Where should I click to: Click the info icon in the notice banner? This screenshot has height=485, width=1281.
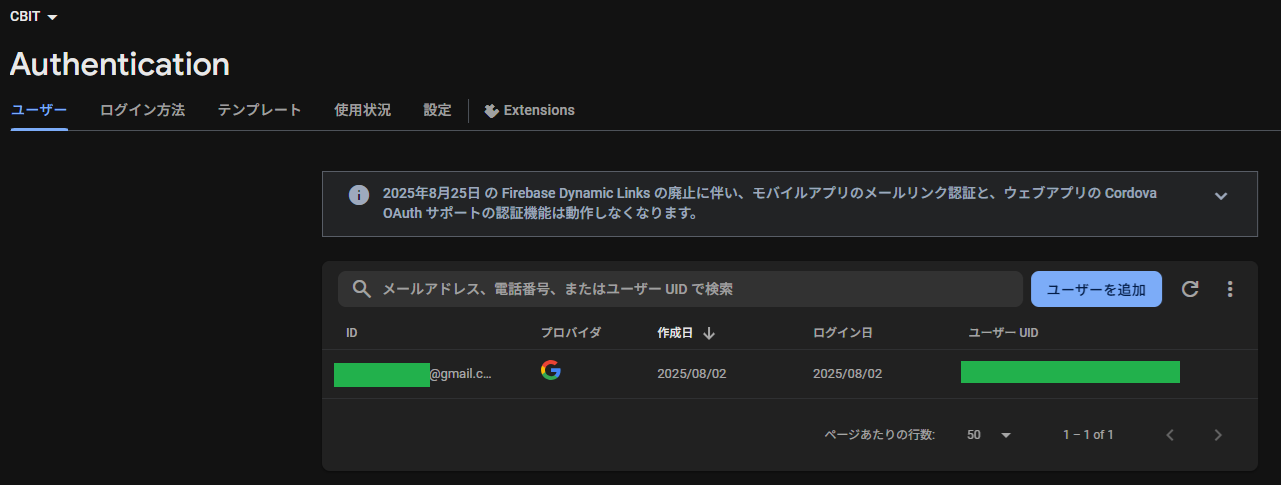358,195
